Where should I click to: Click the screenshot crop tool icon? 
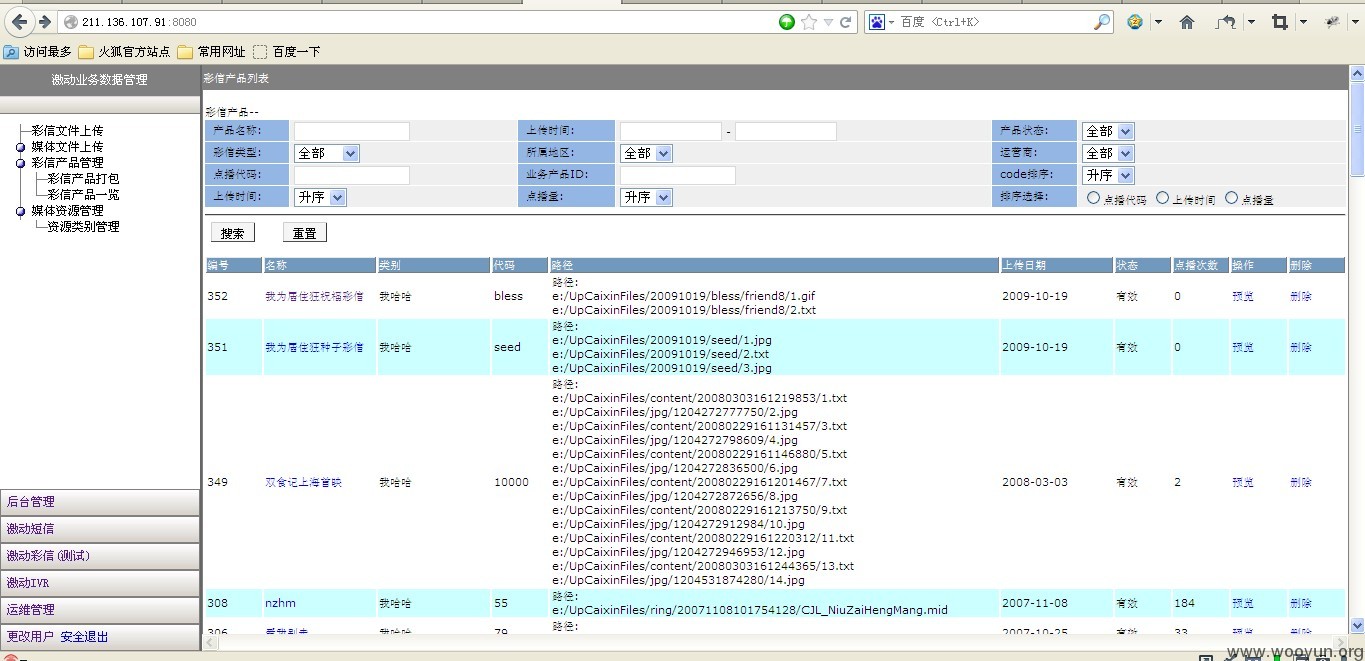pos(1279,22)
